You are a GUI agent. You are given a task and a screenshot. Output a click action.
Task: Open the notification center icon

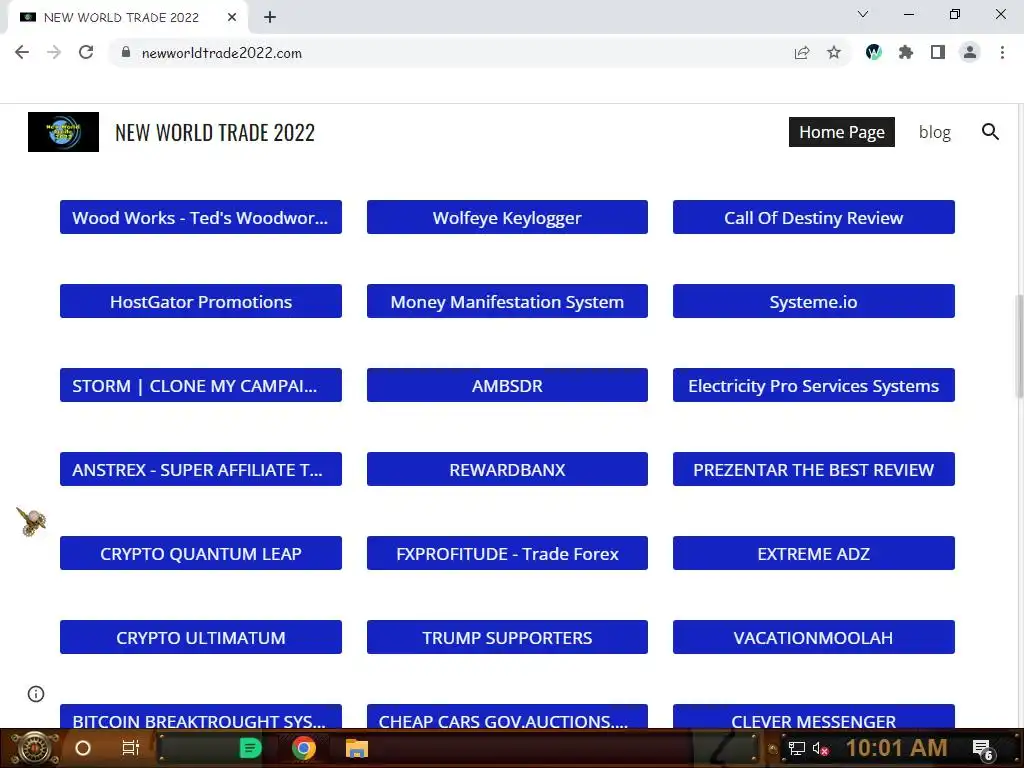[983, 749]
